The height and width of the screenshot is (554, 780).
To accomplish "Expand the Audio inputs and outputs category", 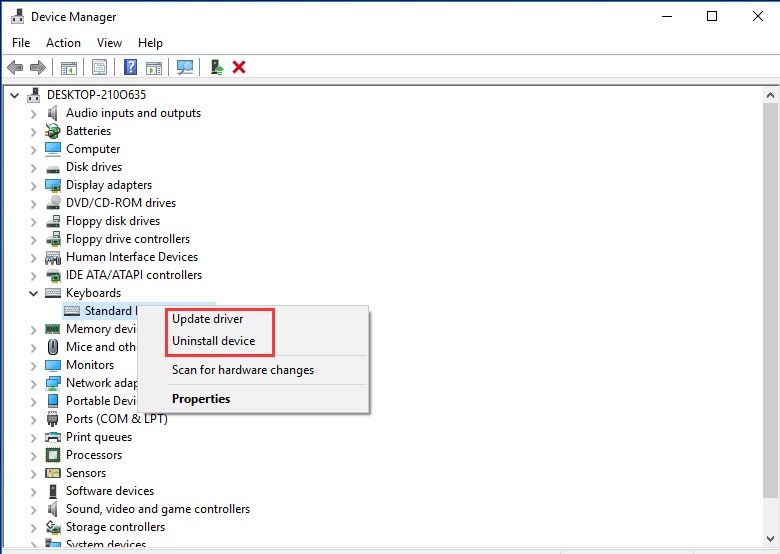I will pyautogui.click(x=33, y=114).
